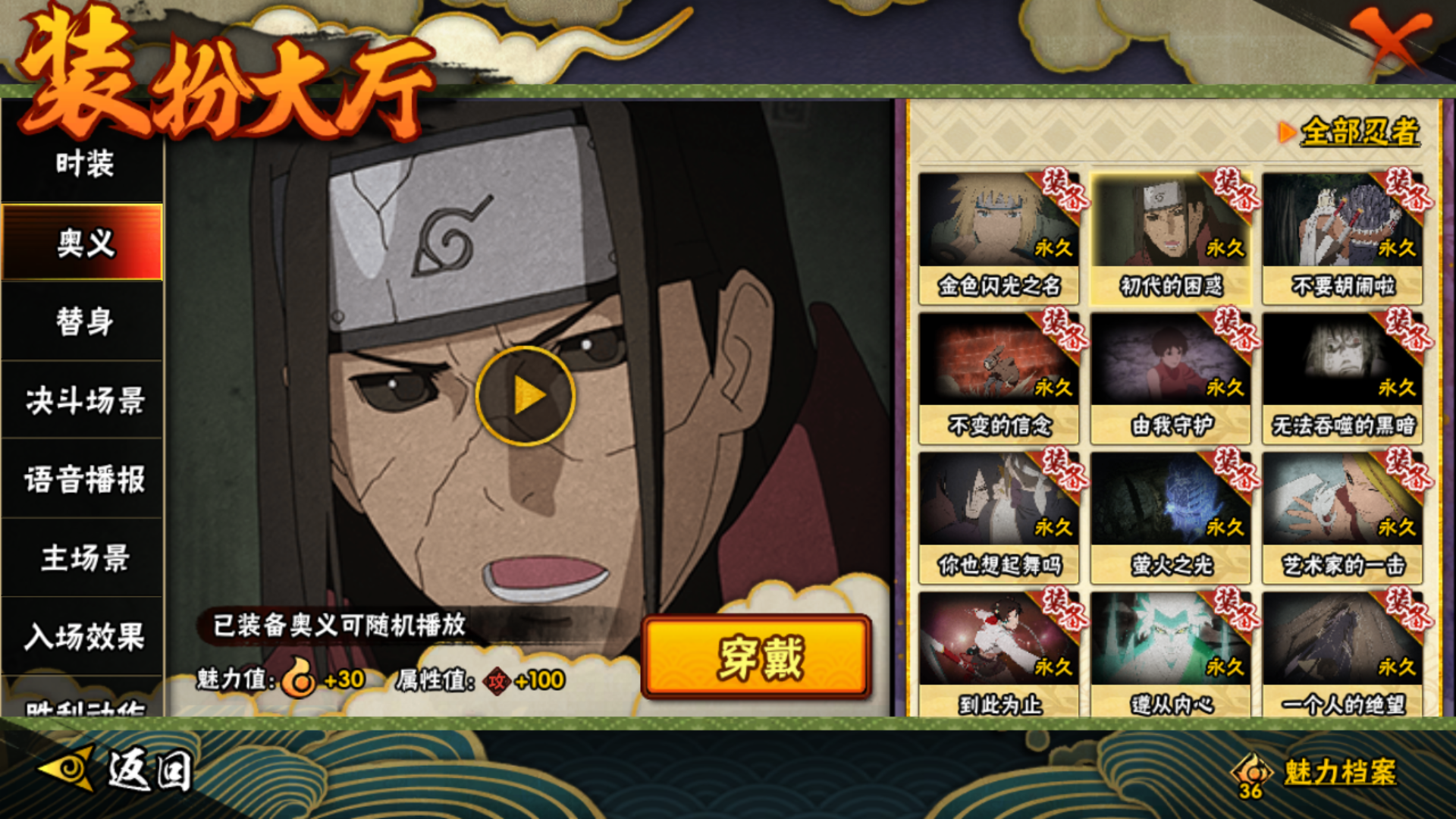Open the 主场景 tab

tap(83, 558)
